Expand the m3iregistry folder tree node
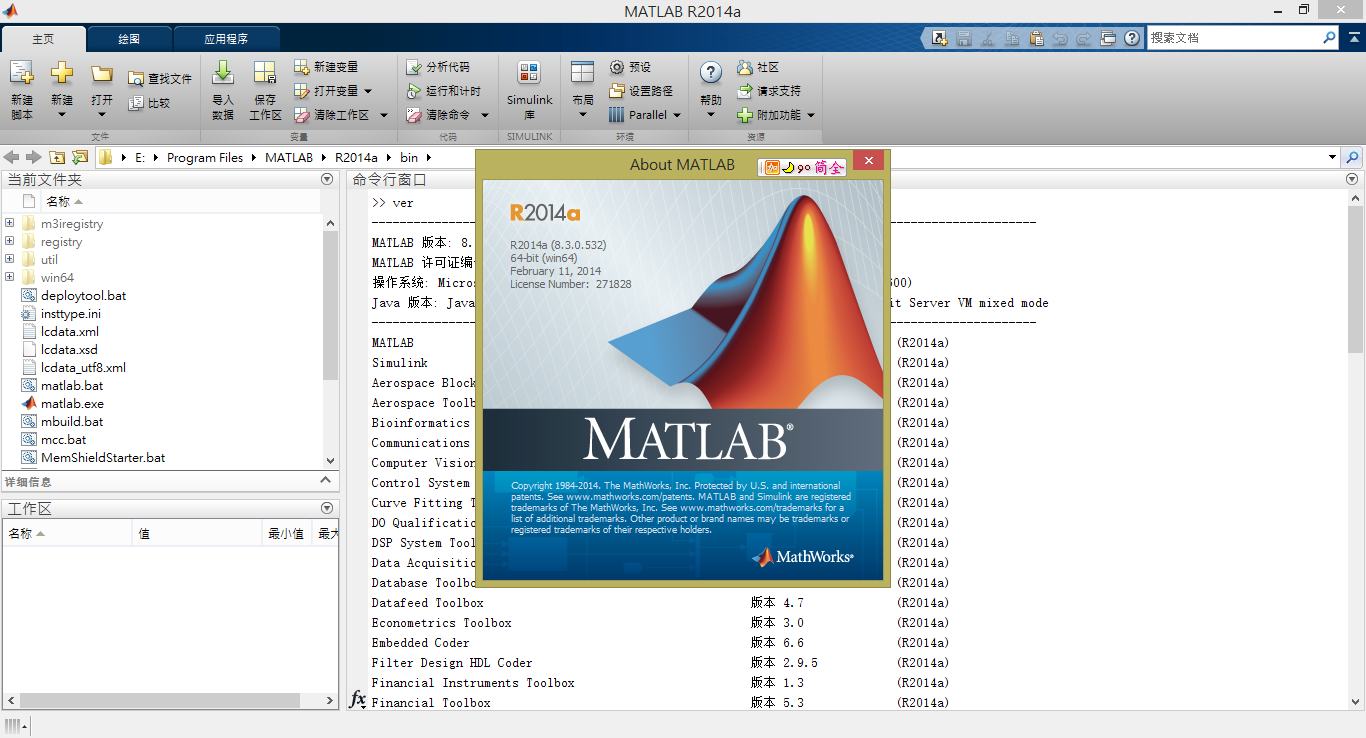Image resolution: width=1366 pixels, height=738 pixels. tap(10, 224)
